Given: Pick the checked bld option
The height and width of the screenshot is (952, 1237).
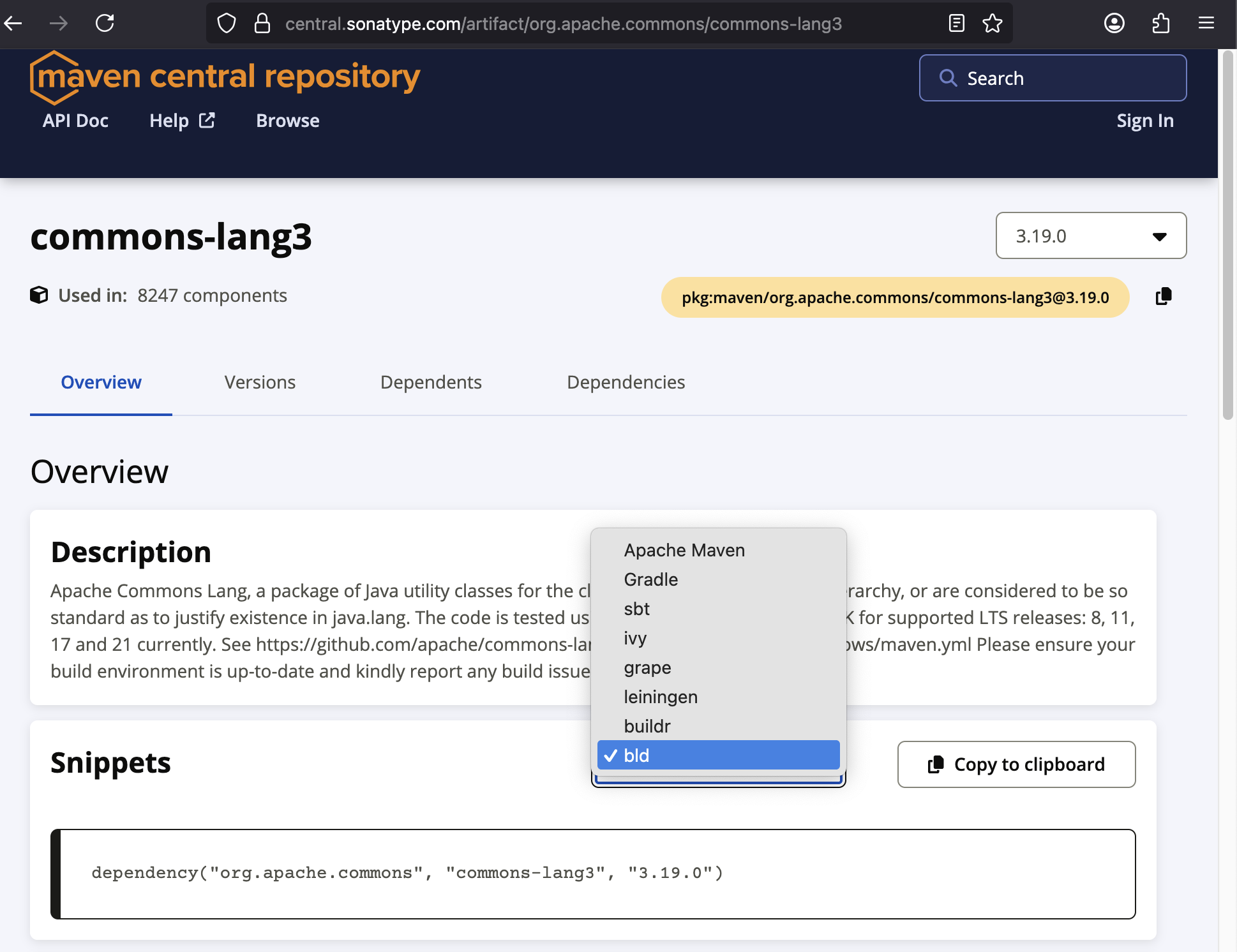Looking at the screenshot, I should [x=717, y=755].
